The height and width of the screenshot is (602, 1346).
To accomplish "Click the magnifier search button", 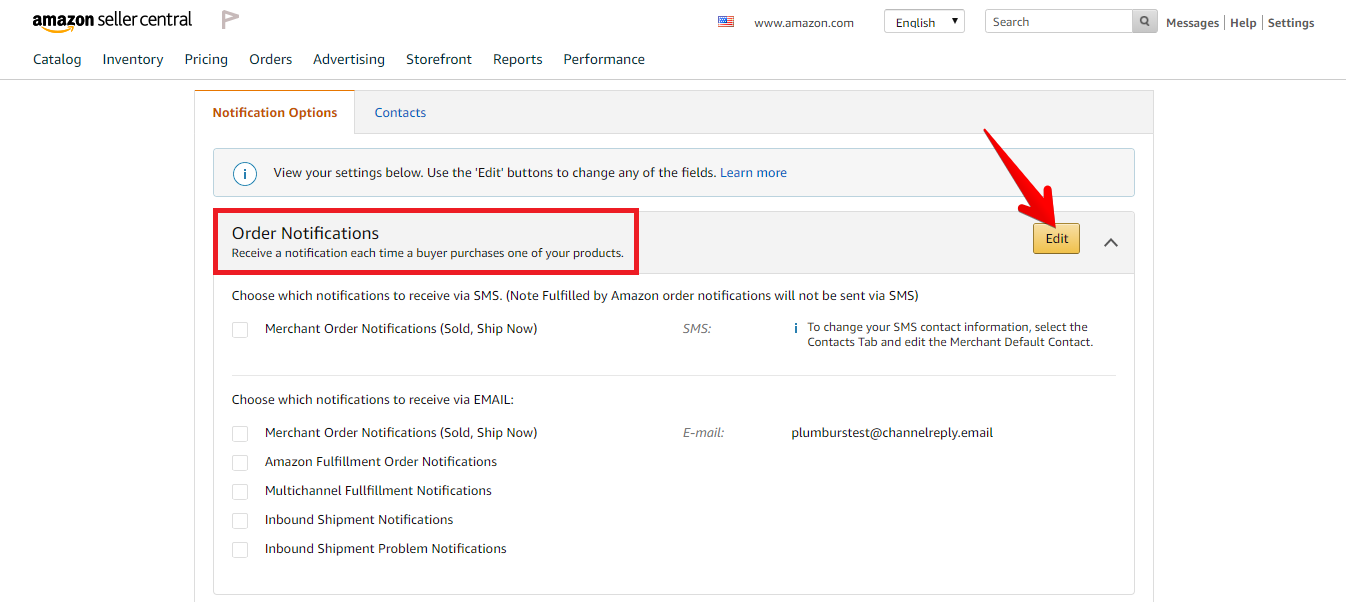I will pos(1145,22).
